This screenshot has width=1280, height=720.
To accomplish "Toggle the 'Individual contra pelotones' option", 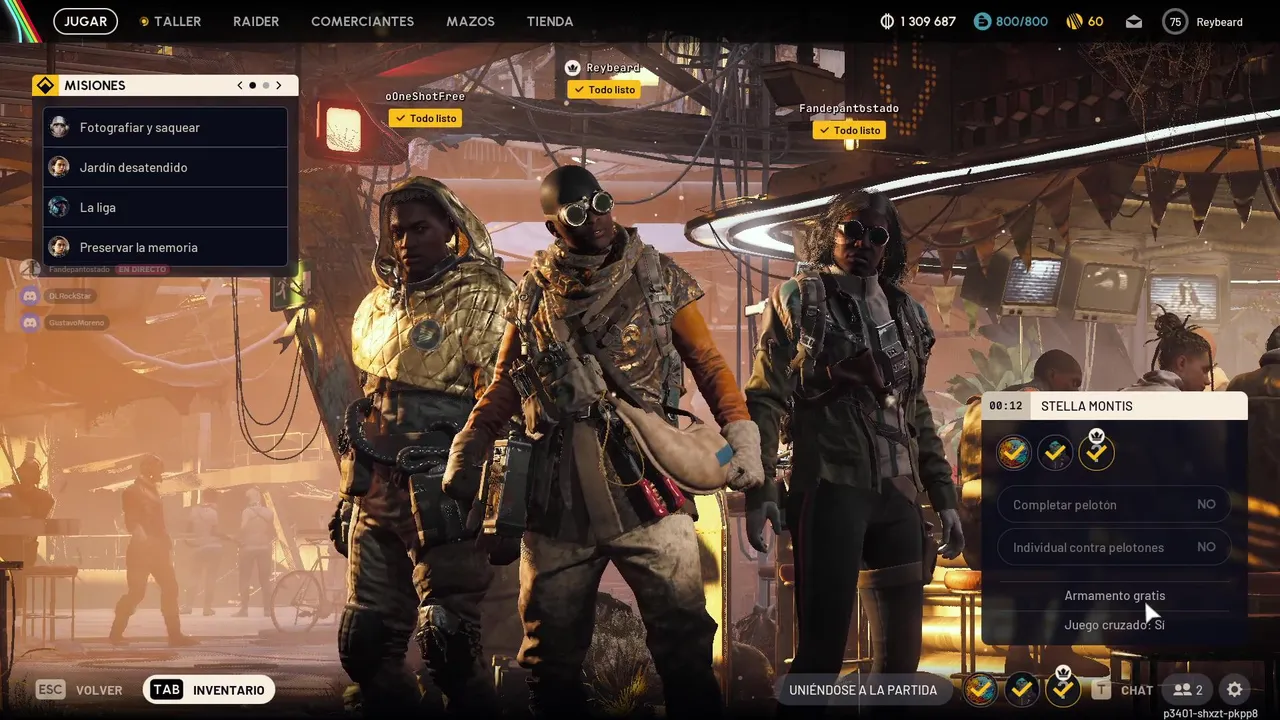I will (x=1114, y=547).
